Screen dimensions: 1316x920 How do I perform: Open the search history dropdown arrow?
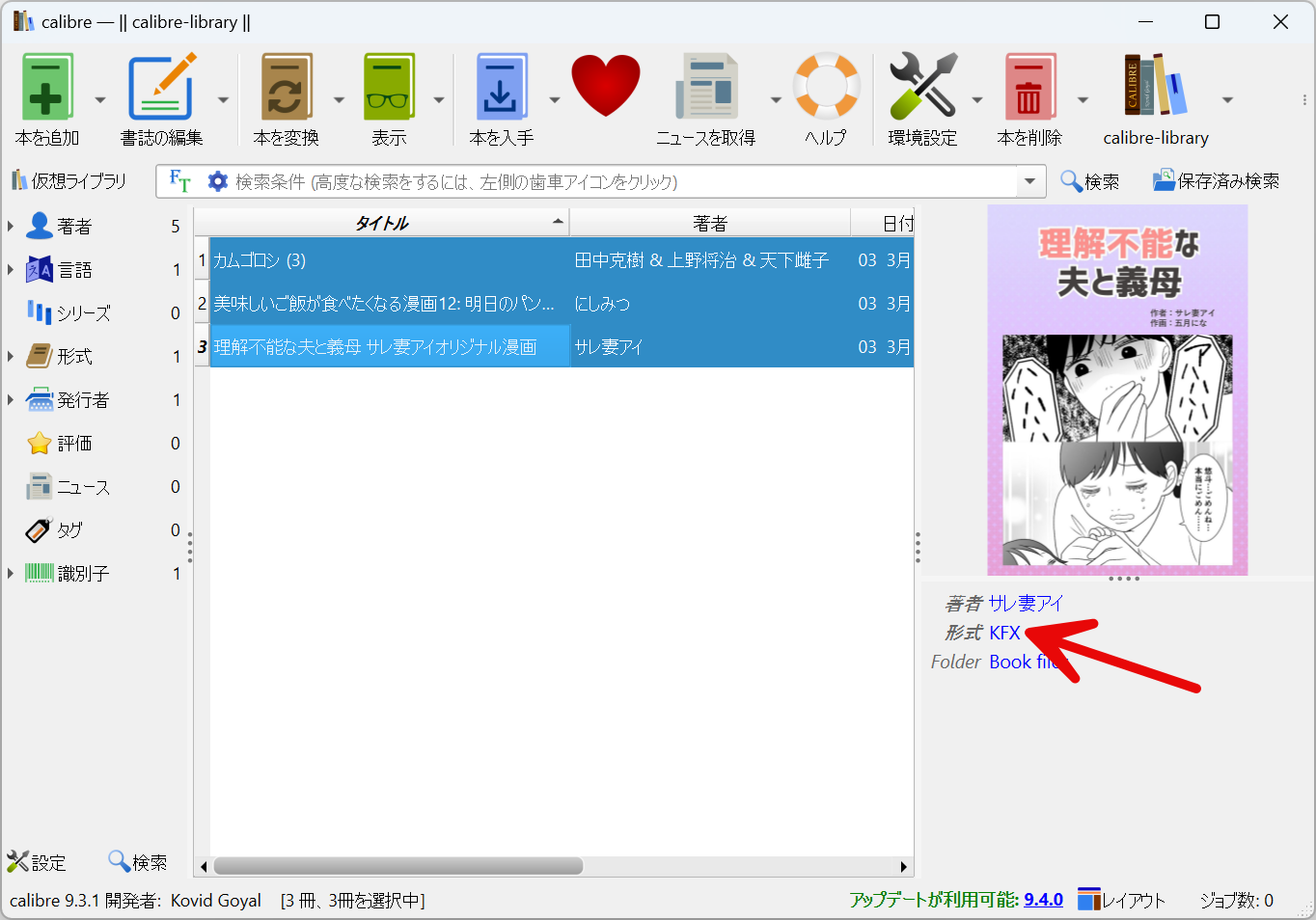[1029, 180]
